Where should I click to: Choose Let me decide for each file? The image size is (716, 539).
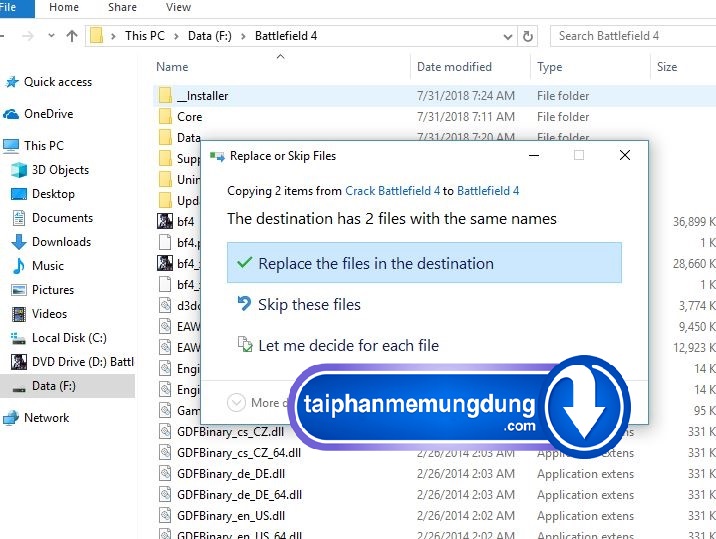click(348, 346)
